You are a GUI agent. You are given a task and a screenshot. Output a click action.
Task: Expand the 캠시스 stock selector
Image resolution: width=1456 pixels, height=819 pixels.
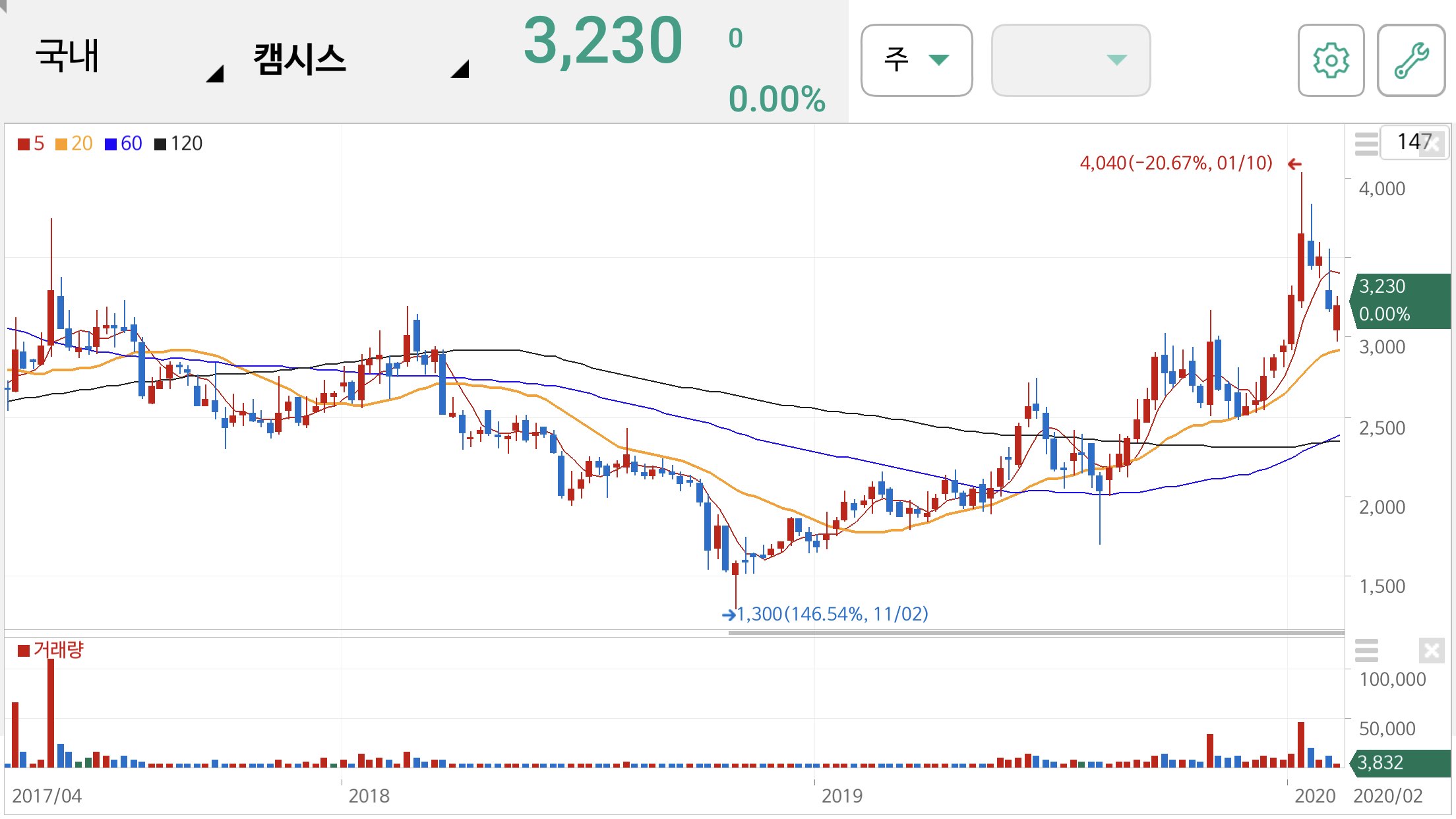(x=361, y=59)
